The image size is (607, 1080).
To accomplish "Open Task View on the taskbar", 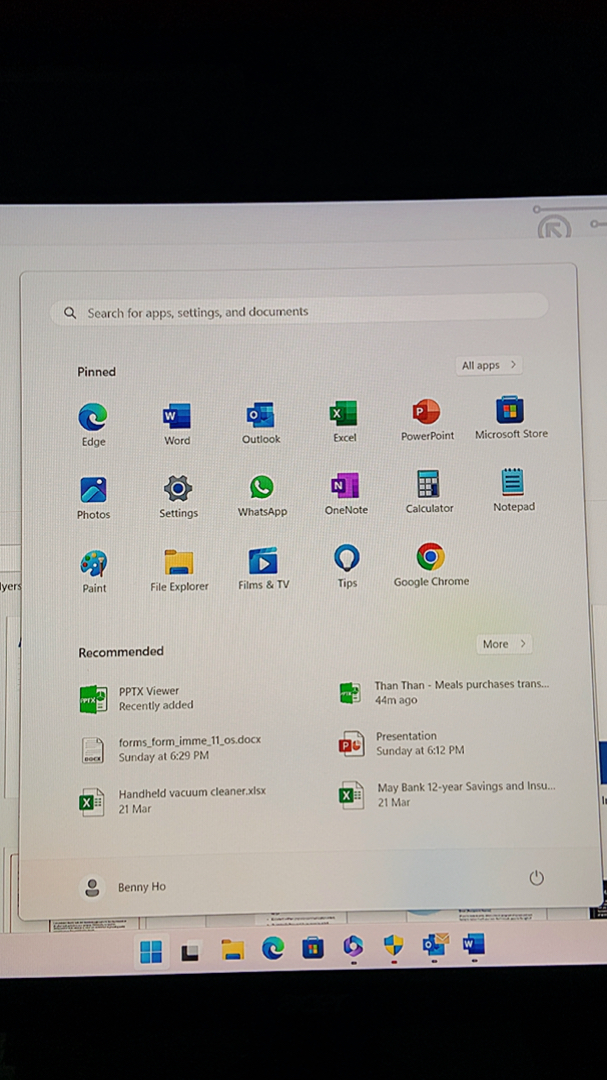I will coord(191,951).
